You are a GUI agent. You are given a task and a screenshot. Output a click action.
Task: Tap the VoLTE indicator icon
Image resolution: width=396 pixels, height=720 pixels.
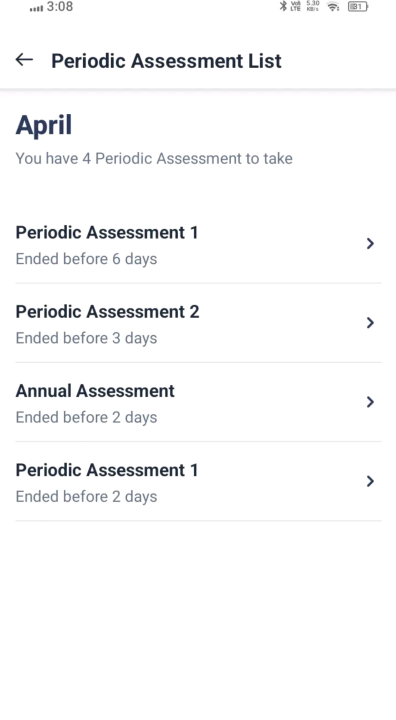pyautogui.click(x=295, y=6)
